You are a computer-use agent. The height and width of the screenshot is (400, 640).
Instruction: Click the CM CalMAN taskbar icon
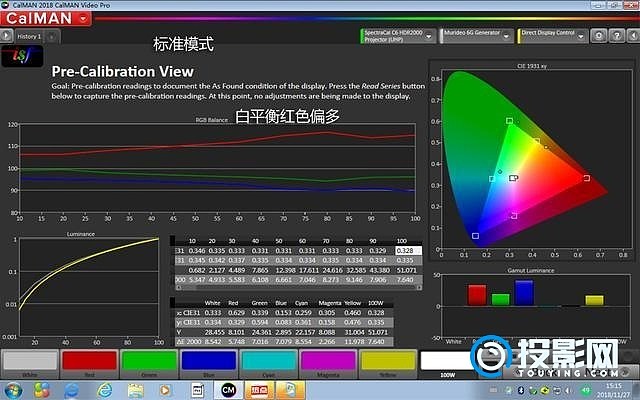click(x=229, y=389)
